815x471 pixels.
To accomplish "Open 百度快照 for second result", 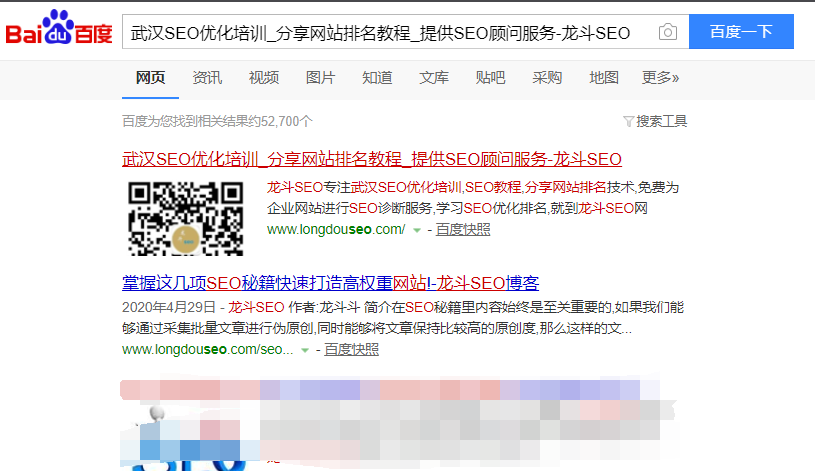I will 351,349.
